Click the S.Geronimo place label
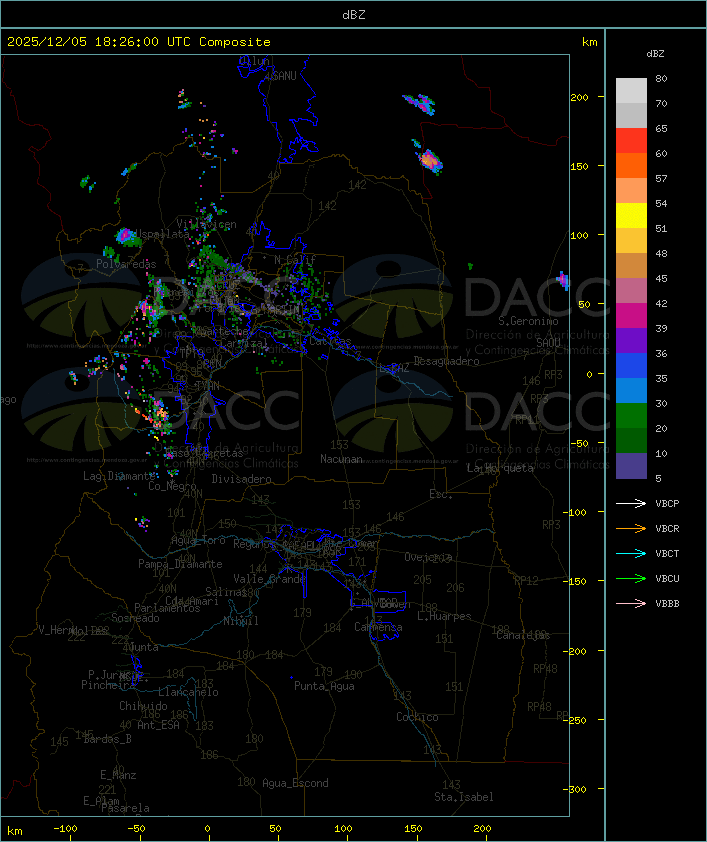The image size is (707, 842). [528, 321]
